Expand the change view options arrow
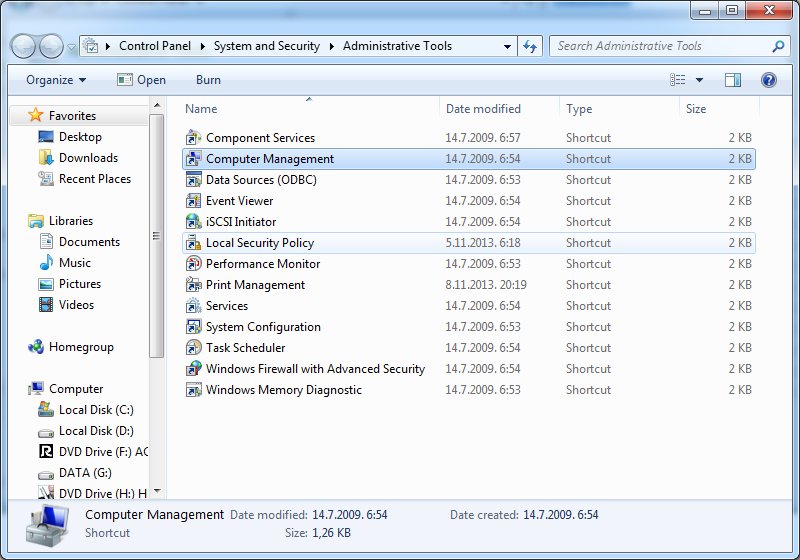Image resolution: width=800 pixels, height=560 pixels. click(699, 80)
